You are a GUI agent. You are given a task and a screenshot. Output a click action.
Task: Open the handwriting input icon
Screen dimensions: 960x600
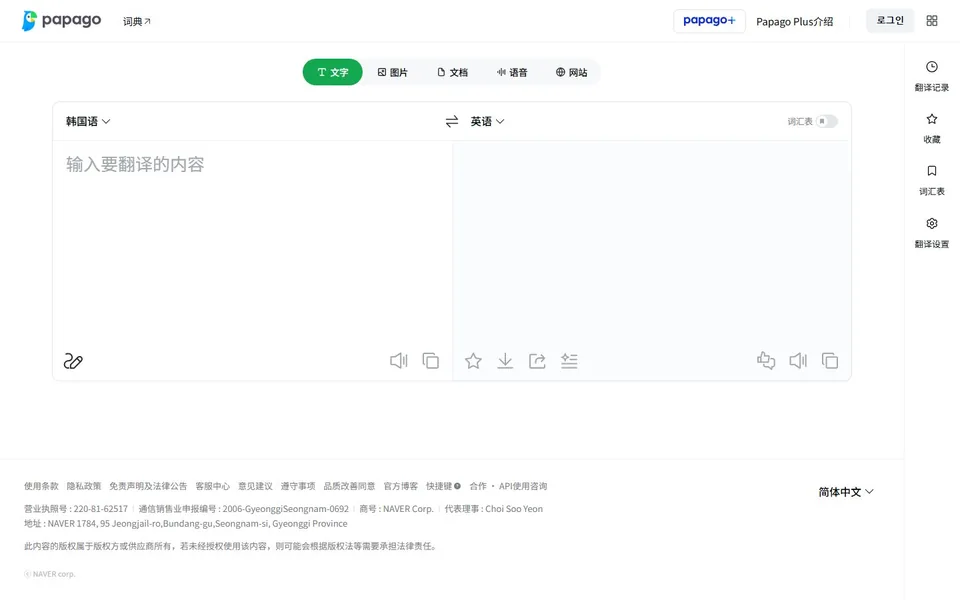(x=73, y=361)
